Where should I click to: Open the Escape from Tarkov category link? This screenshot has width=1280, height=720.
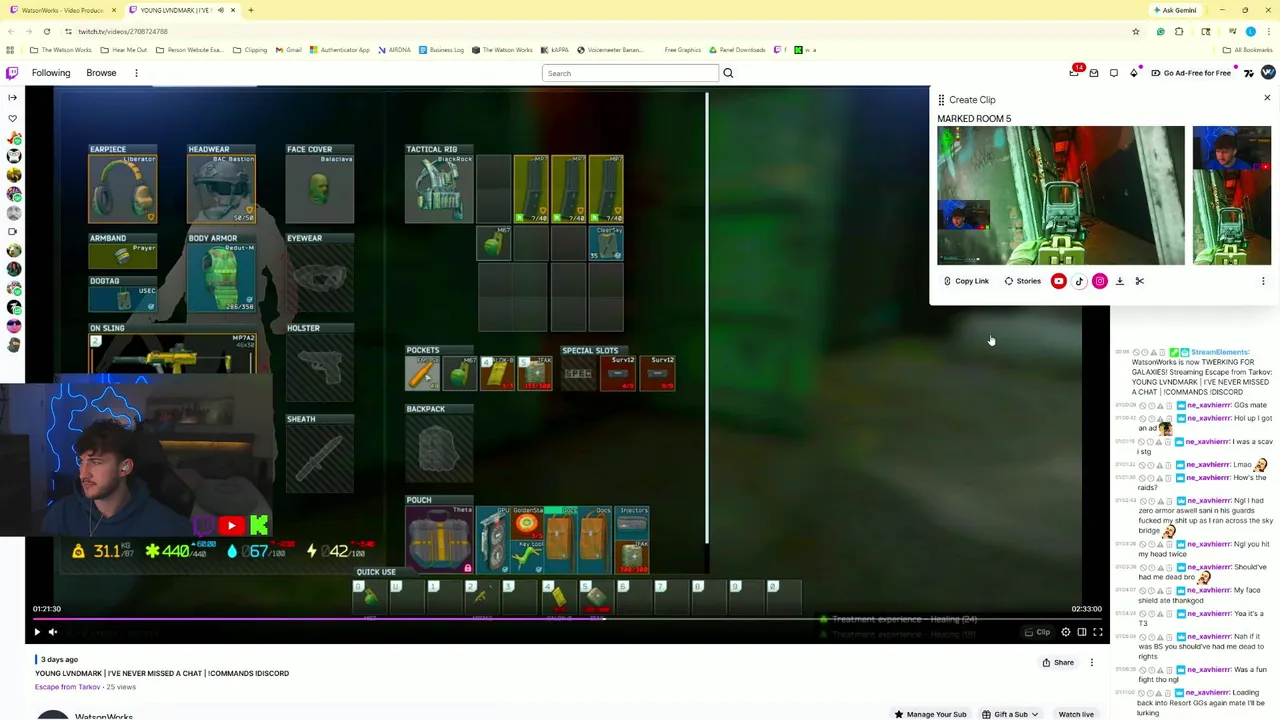click(68, 687)
